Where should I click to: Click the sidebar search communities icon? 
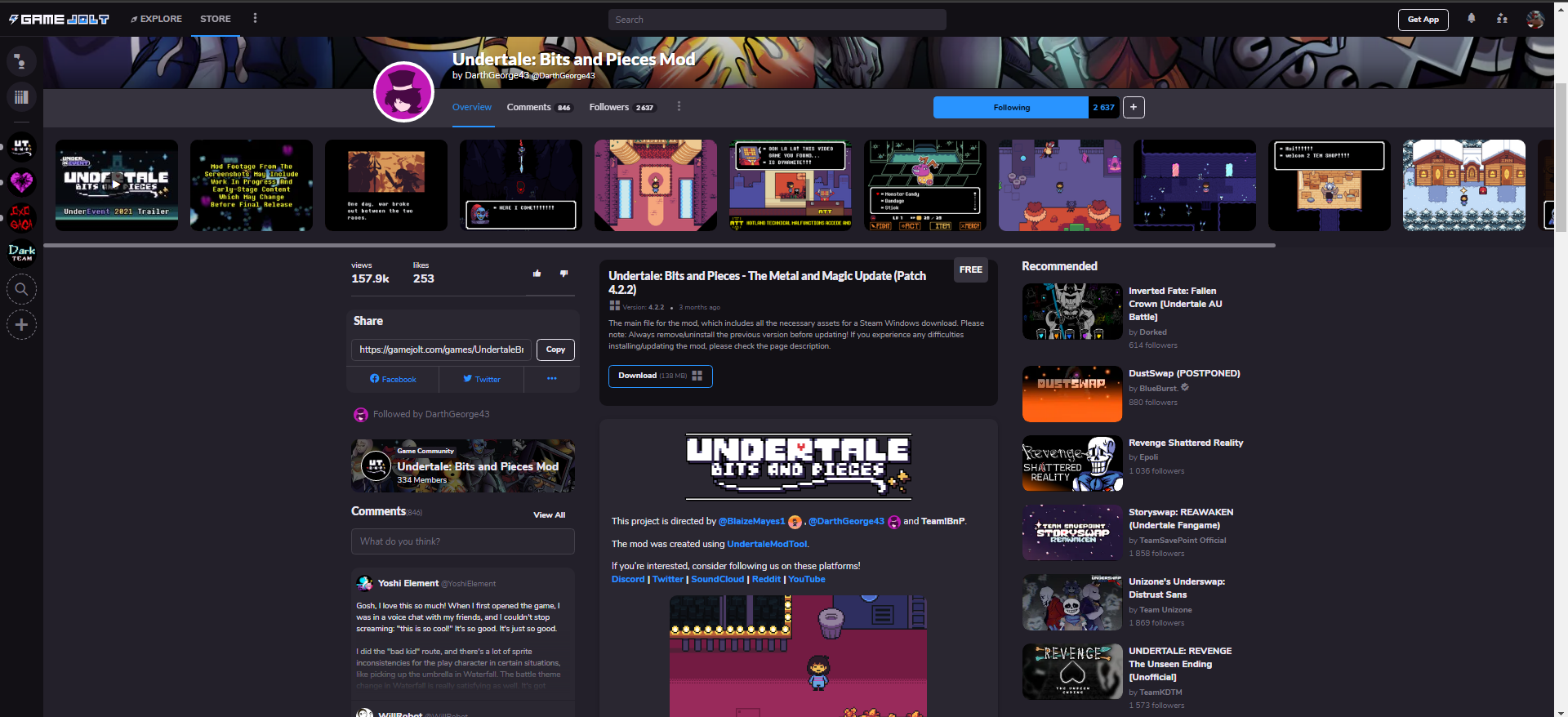click(22, 289)
